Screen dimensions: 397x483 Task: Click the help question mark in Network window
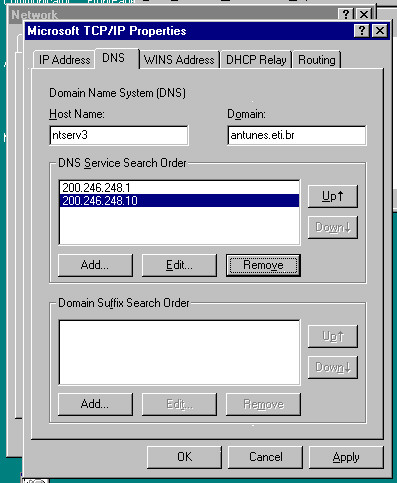[346, 14]
